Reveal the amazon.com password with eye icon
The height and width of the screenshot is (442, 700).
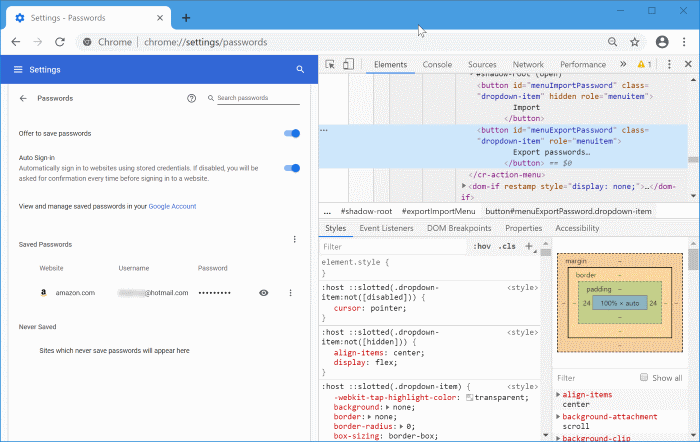tap(263, 292)
